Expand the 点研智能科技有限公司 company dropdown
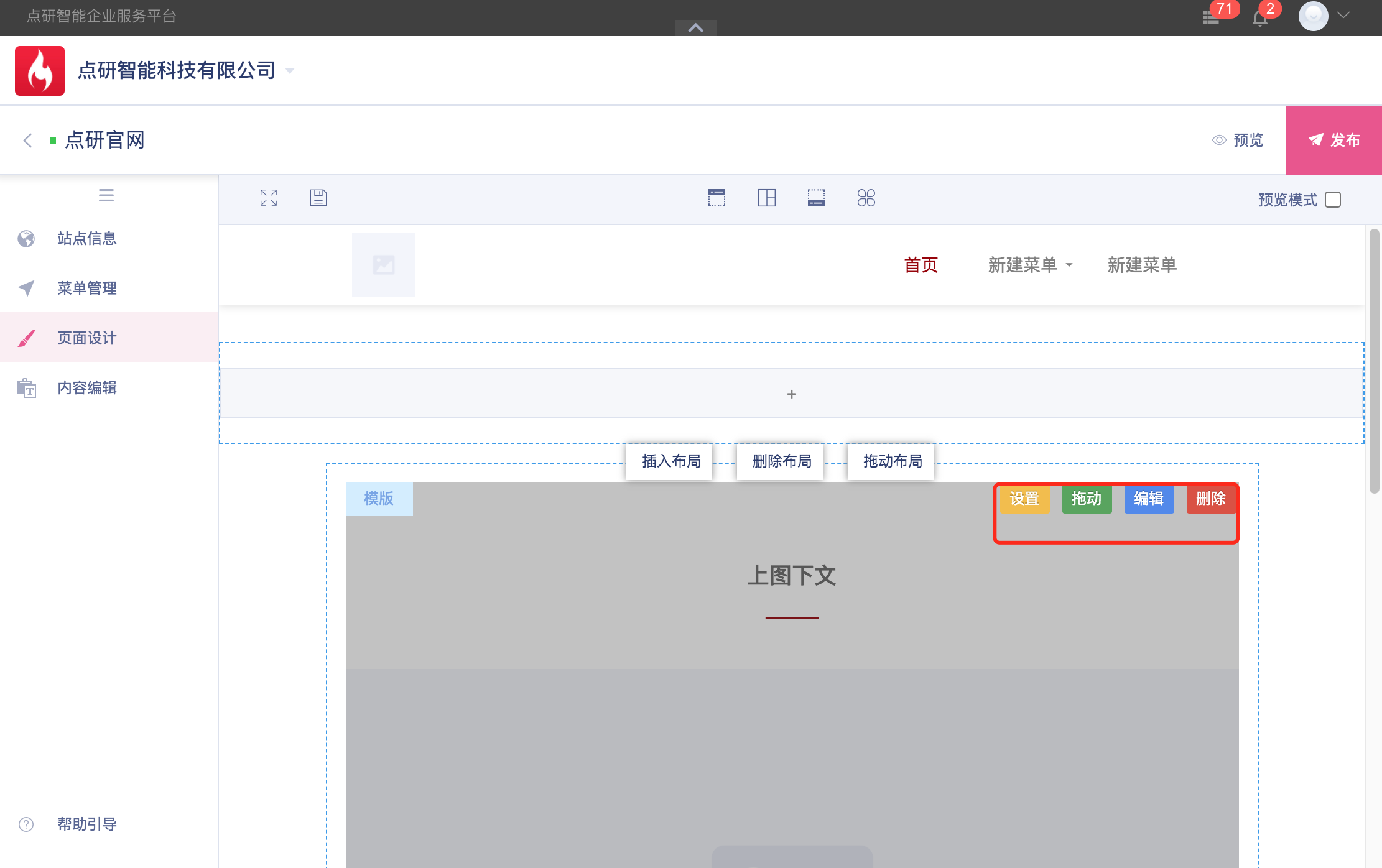This screenshot has height=868, width=1382. click(x=290, y=72)
